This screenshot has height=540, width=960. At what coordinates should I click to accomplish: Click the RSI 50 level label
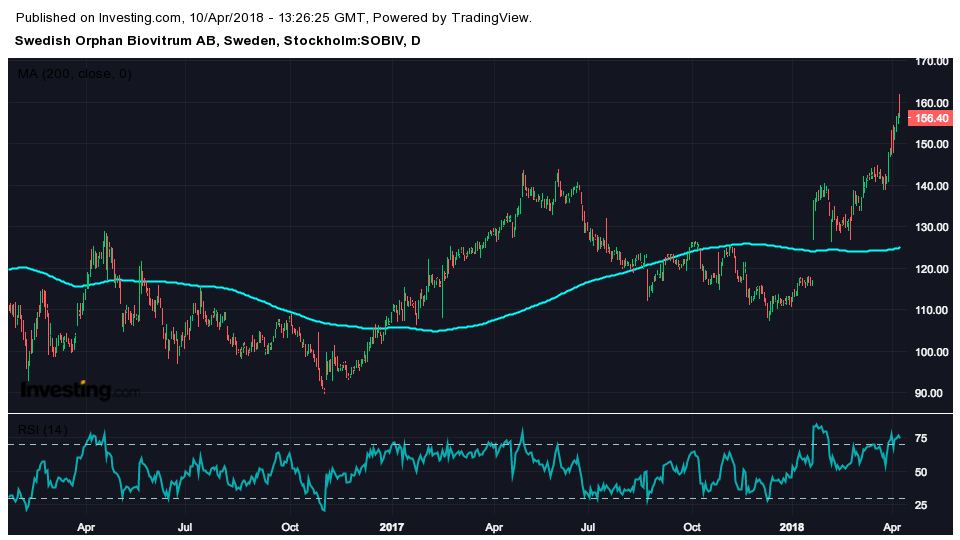[921, 472]
